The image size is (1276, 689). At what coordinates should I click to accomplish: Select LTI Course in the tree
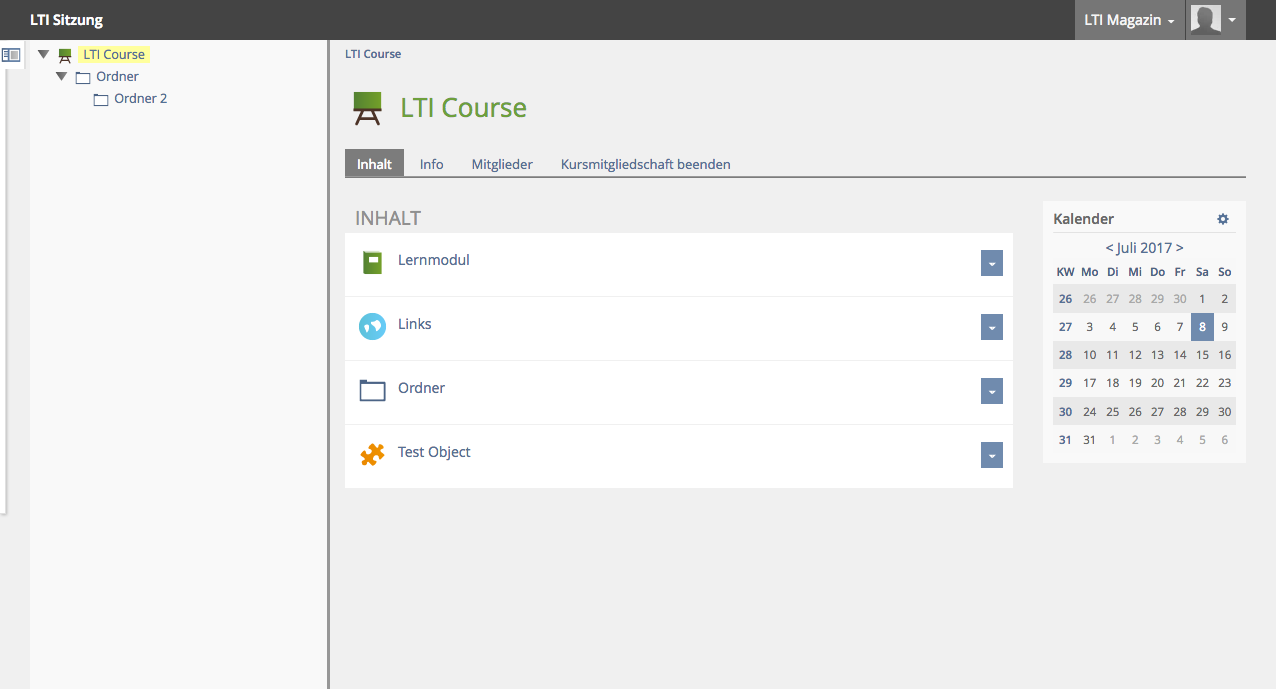click(114, 55)
